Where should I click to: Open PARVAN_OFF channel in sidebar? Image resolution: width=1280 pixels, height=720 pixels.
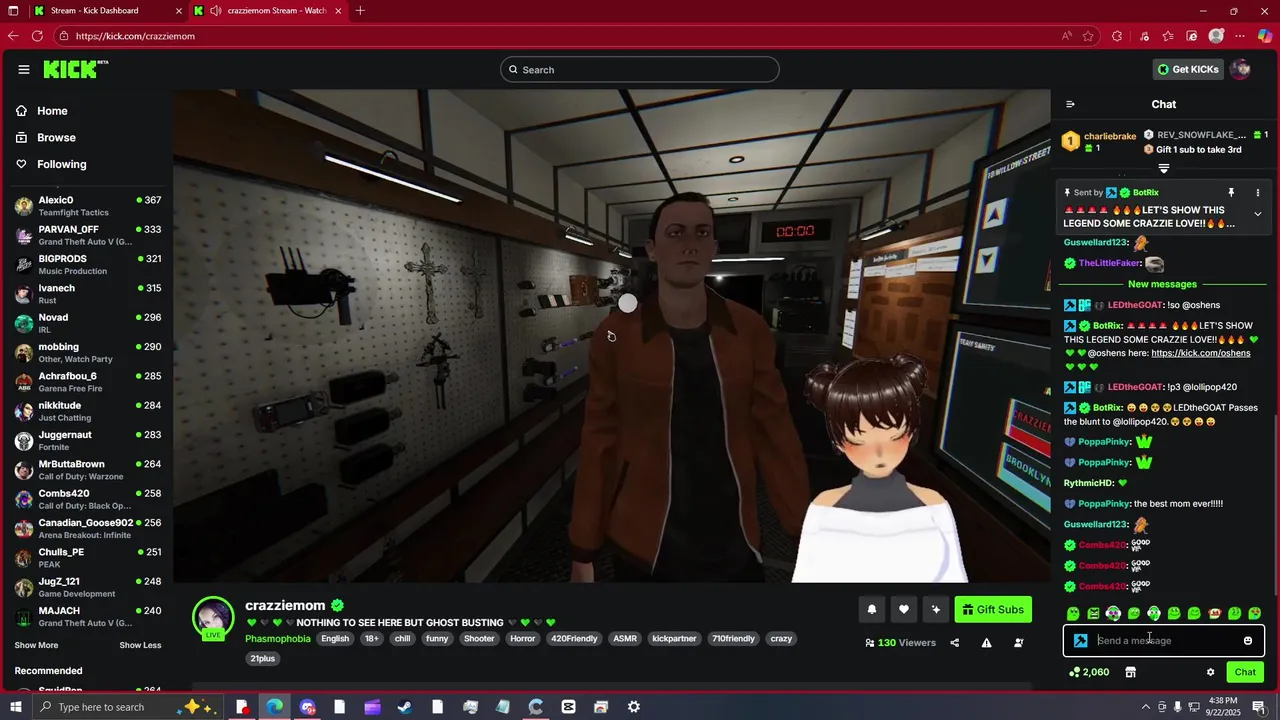point(87,235)
